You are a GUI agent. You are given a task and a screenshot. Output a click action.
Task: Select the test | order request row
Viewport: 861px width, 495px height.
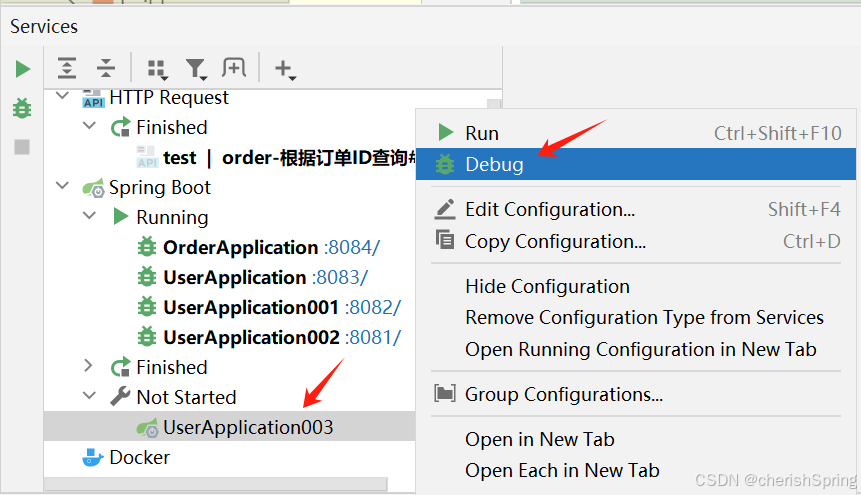point(230,157)
